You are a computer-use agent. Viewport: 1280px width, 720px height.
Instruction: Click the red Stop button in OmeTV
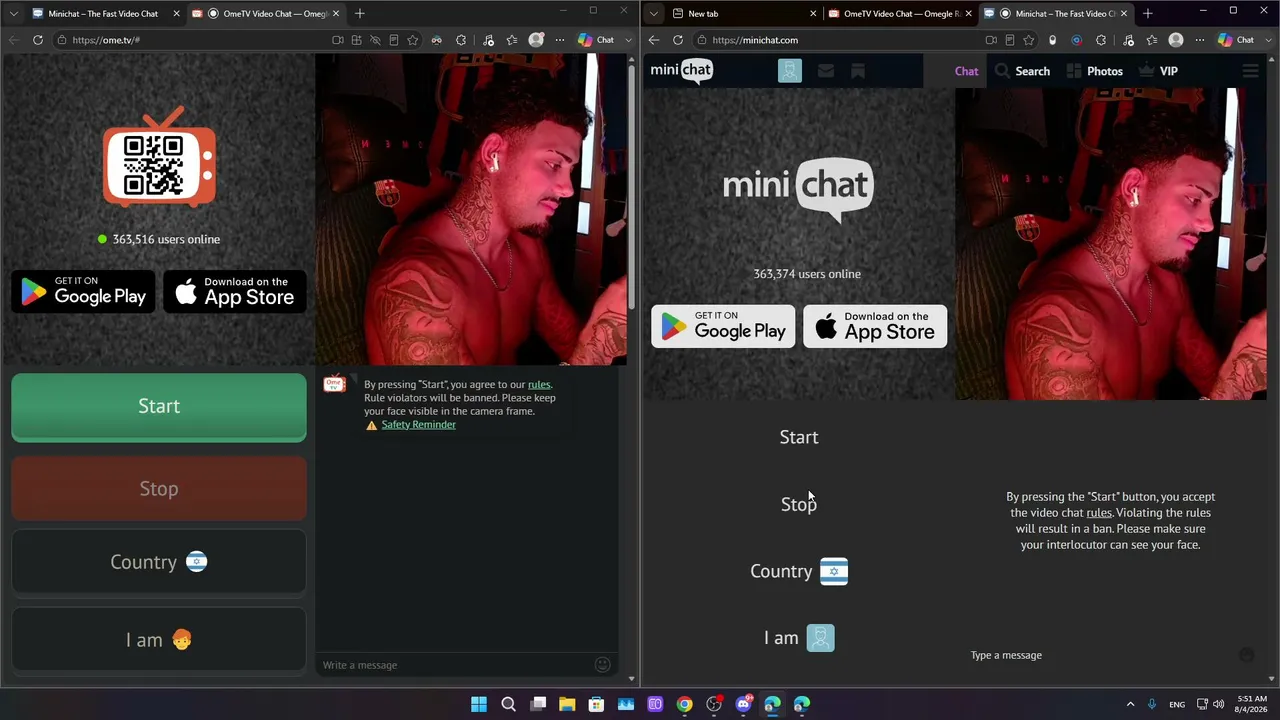159,489
